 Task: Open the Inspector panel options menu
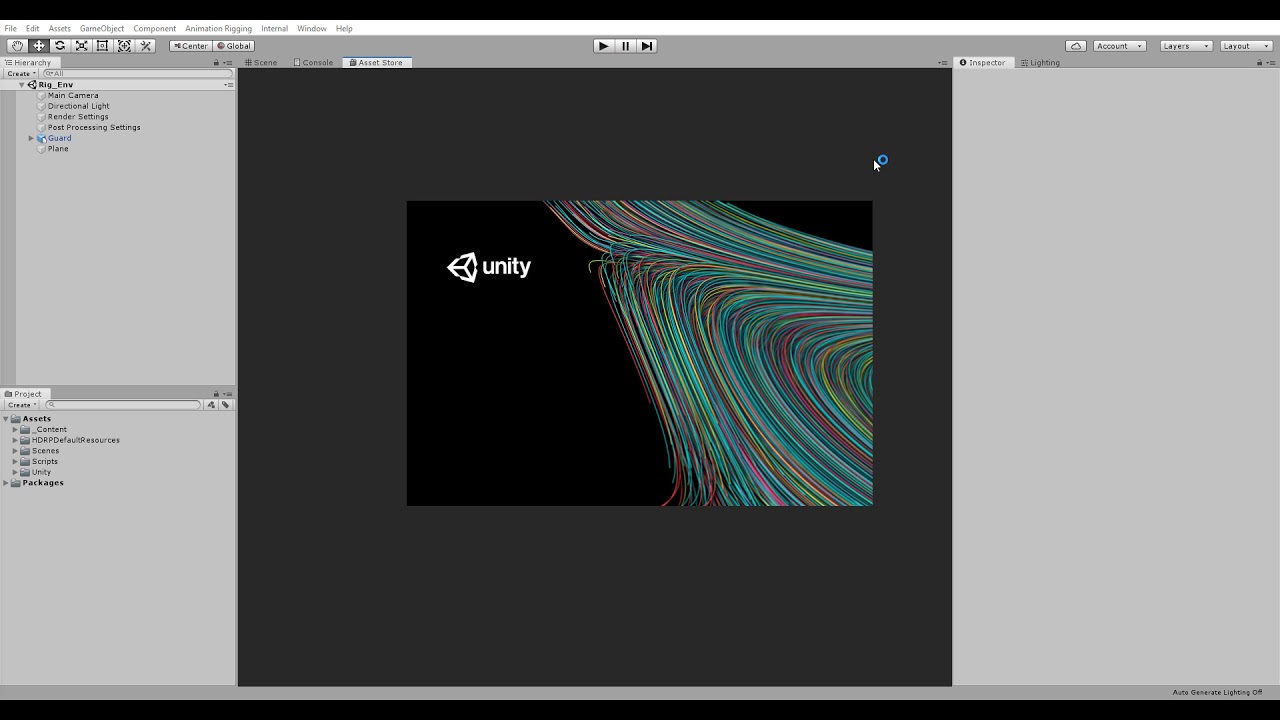click(1271, 63)
